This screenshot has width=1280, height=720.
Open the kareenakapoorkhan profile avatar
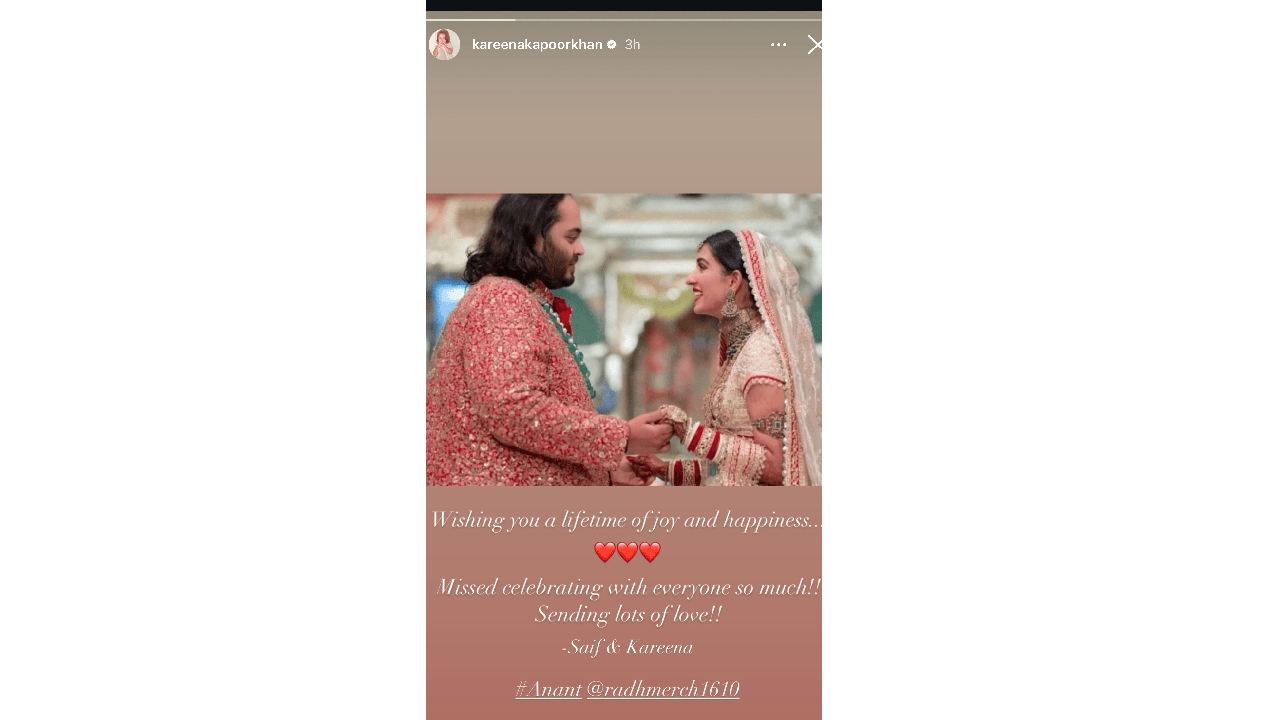pos(444,44)
